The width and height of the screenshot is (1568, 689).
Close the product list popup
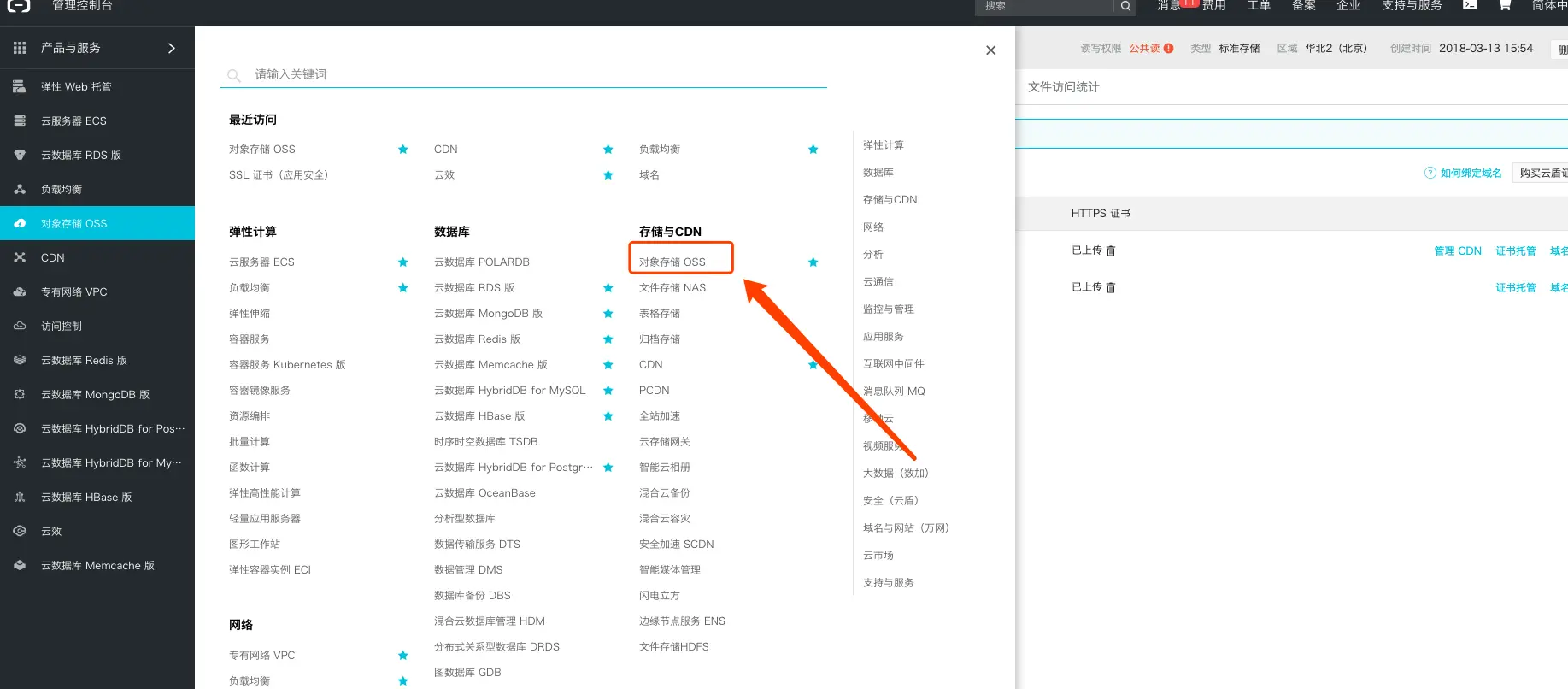(991, 50)
